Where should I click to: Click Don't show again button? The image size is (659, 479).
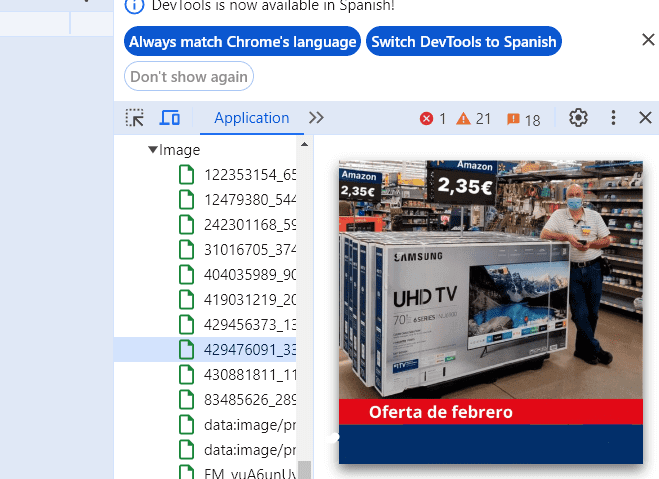pyautogui.click(x=189, y=76)
